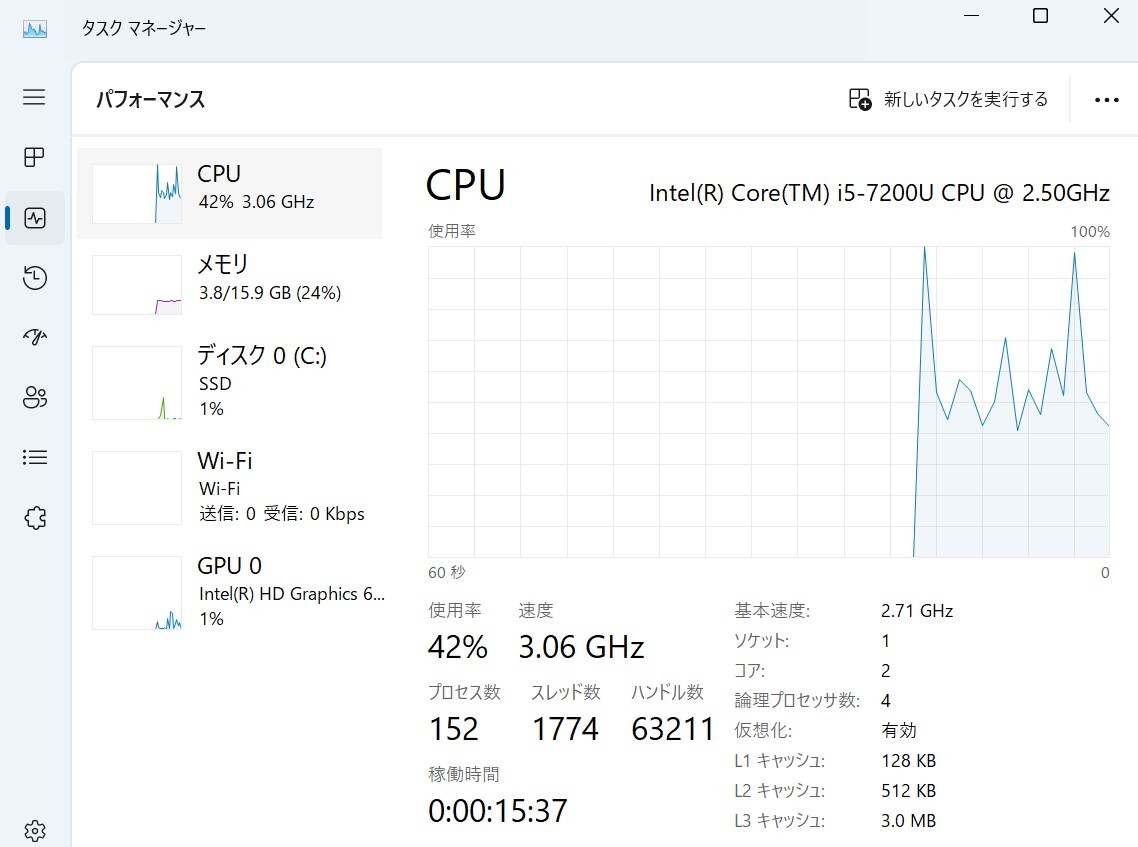Open the three-dot more options menu

pyautogui.click(x=1106, y=100)
